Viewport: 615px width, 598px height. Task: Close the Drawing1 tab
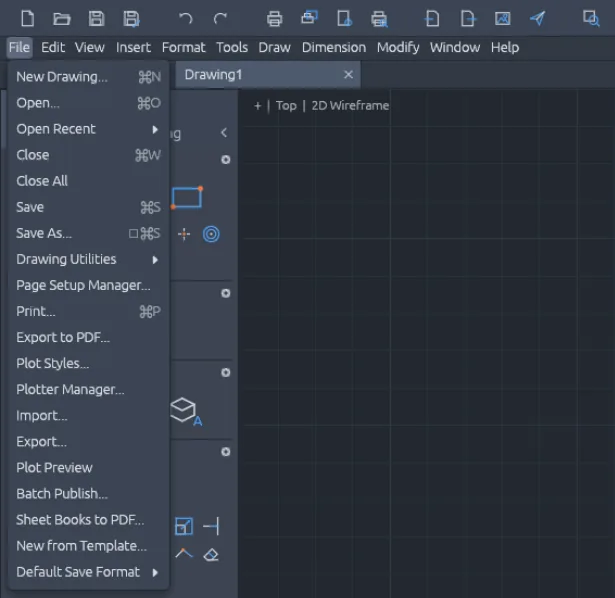click(x=348, y=75)
